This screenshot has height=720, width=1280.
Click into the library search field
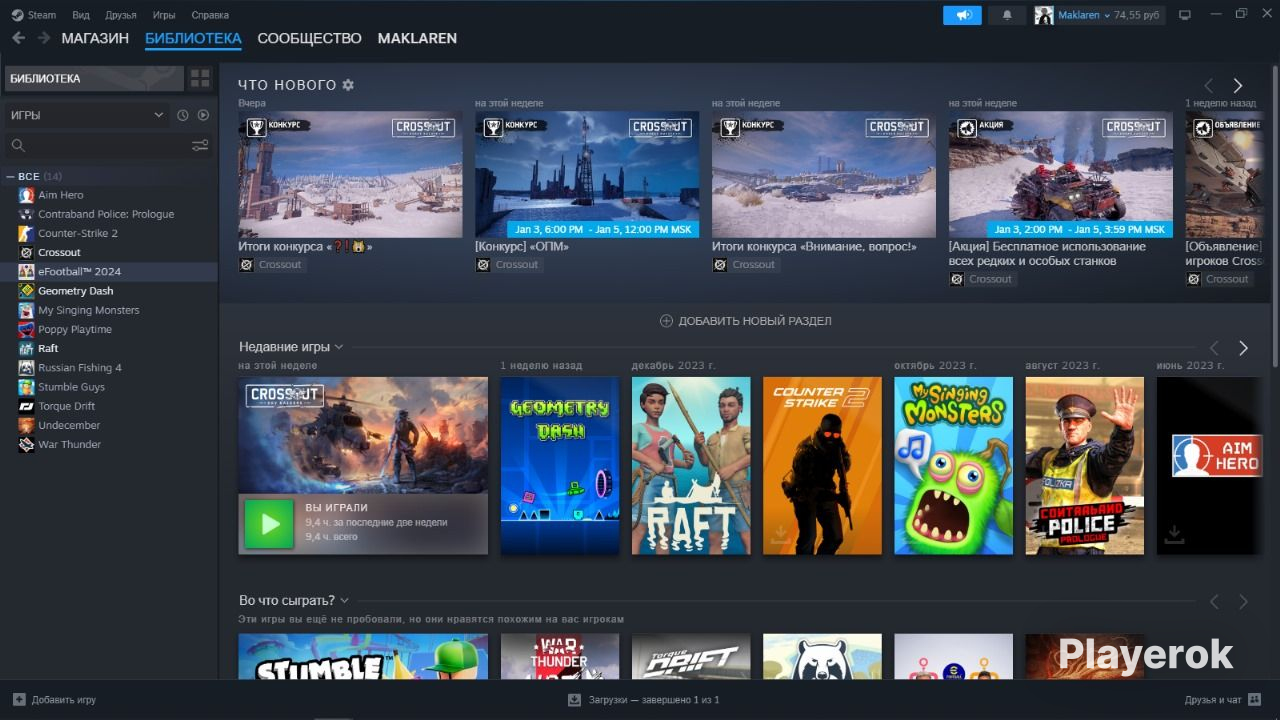[x=108, y=146]
